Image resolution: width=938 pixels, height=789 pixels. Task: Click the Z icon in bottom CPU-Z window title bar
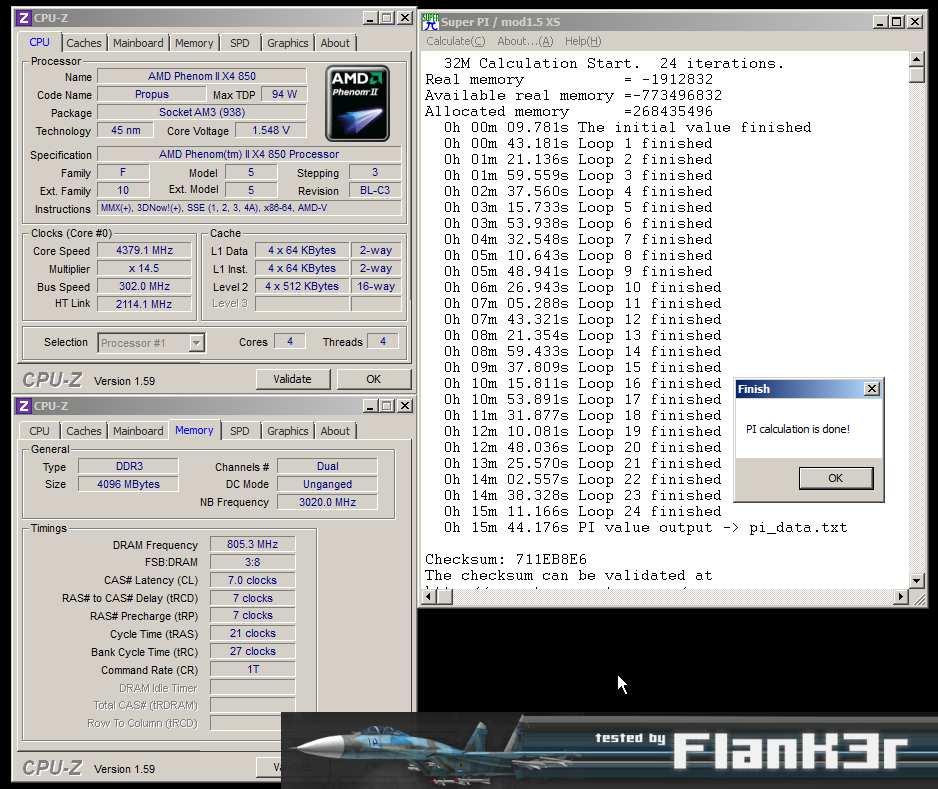point(24,406)
